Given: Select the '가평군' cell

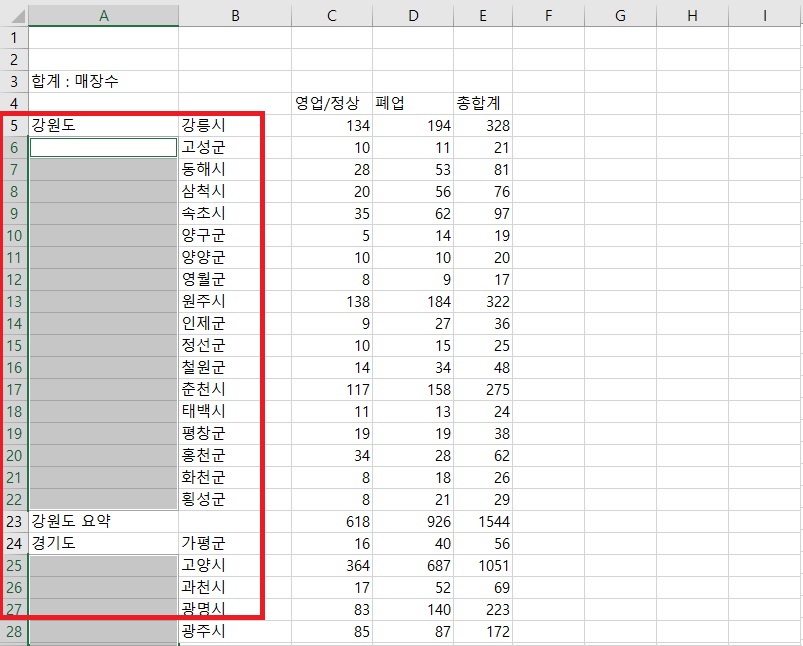Looking at the screenshot, I should point(235,544).
